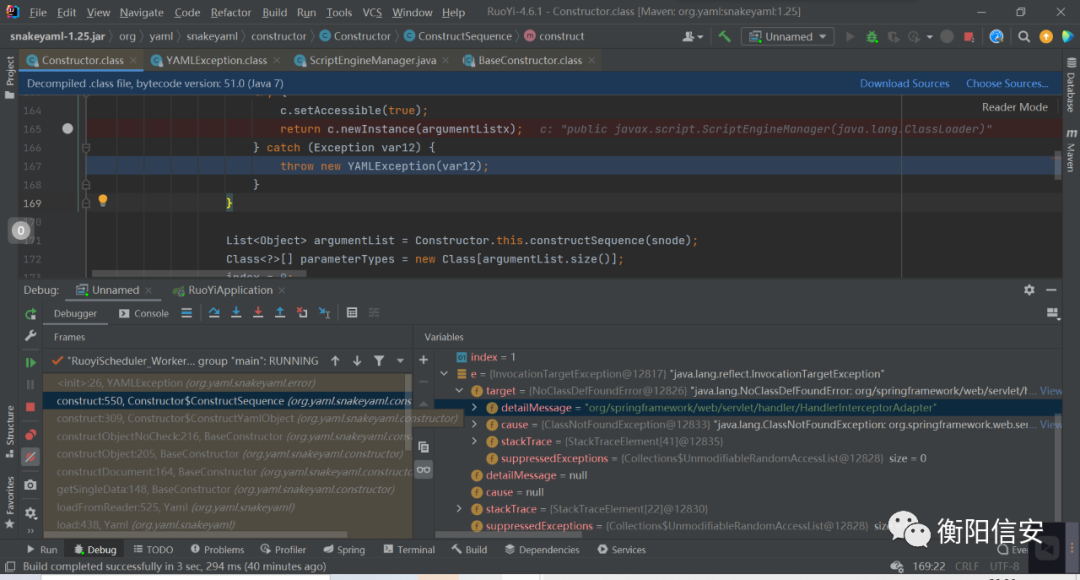
Task: Click the Drop Frame icon
Action: click(302, 313)
